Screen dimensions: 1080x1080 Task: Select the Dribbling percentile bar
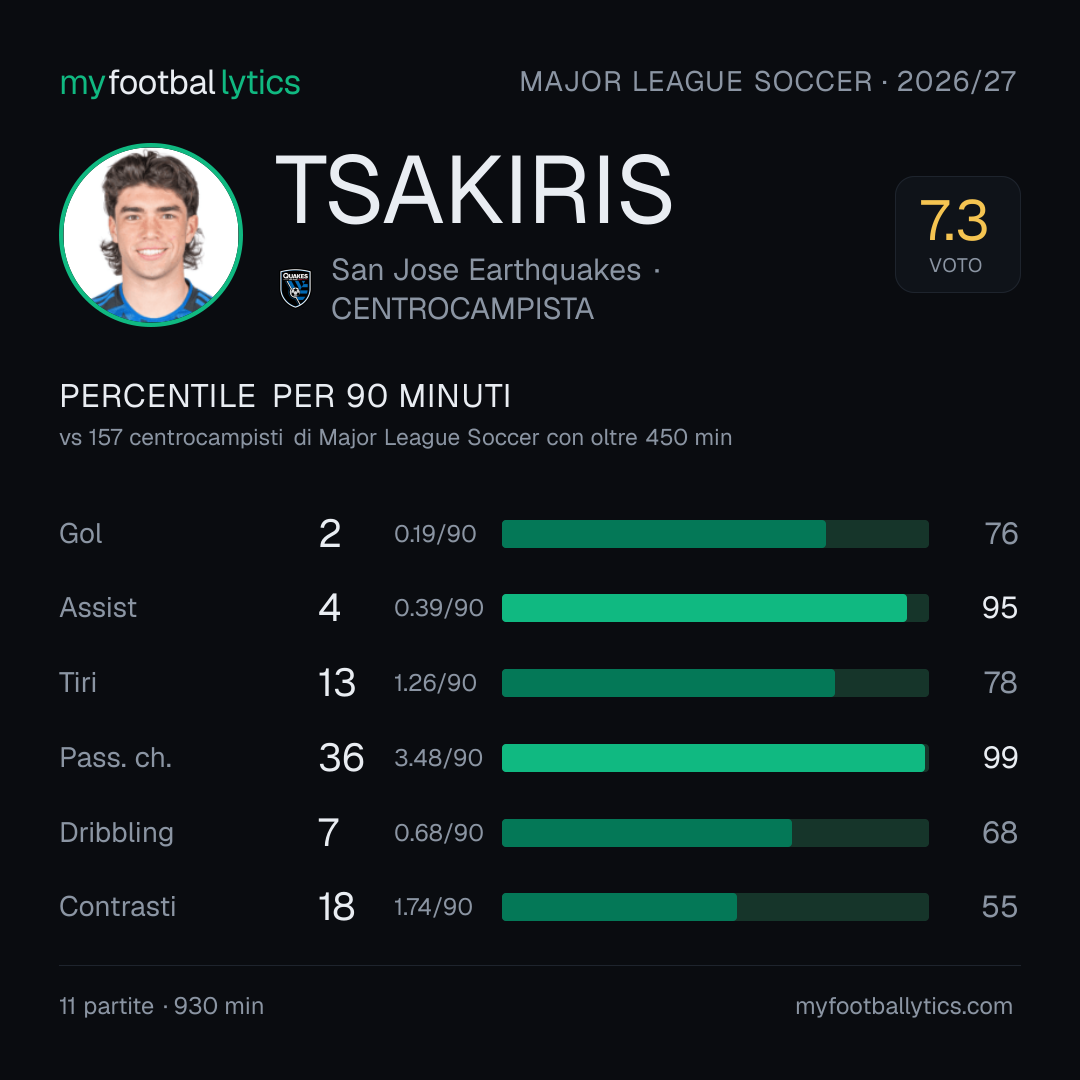(x=715, y=833)
